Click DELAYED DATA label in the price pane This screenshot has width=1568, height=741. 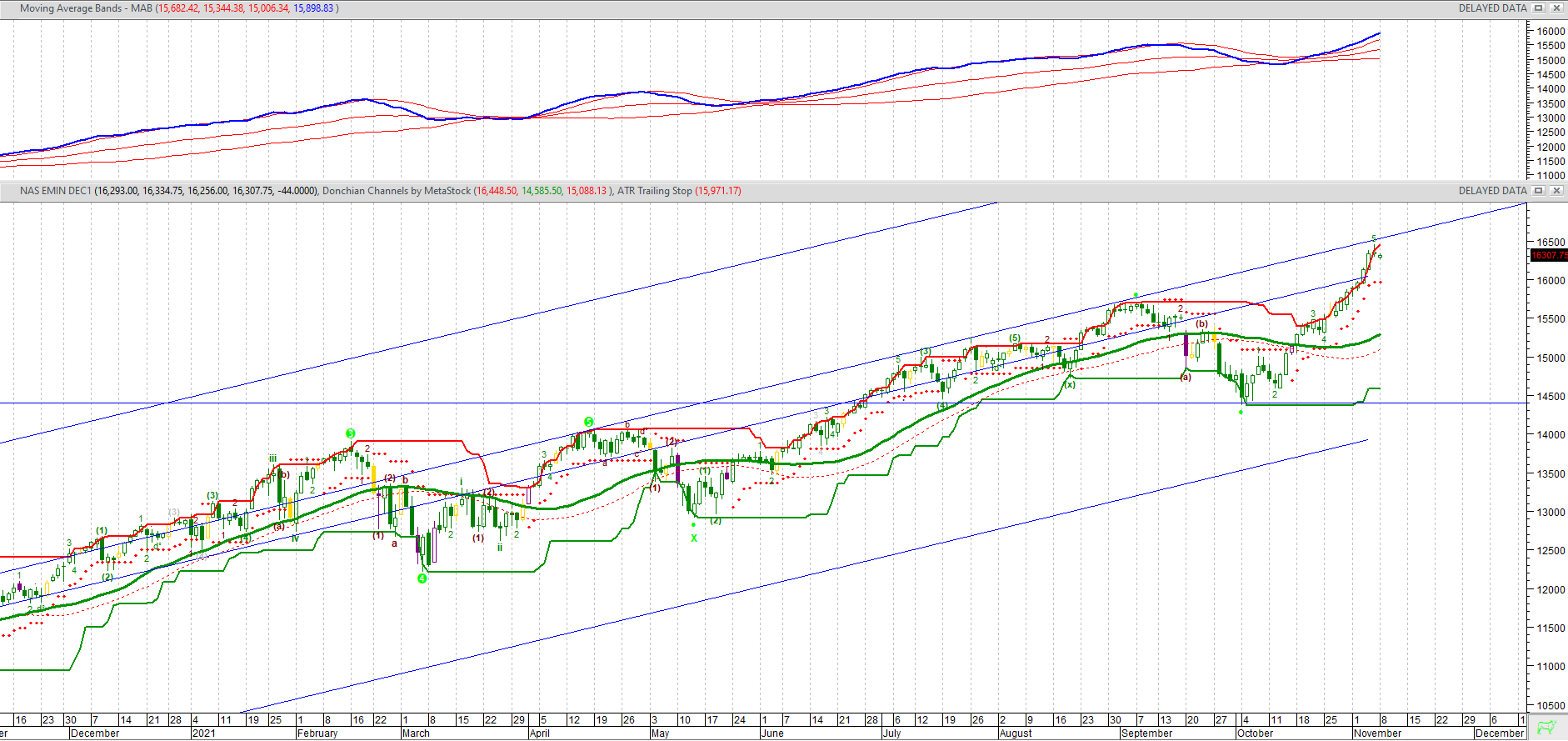(x=1492, y=191)
